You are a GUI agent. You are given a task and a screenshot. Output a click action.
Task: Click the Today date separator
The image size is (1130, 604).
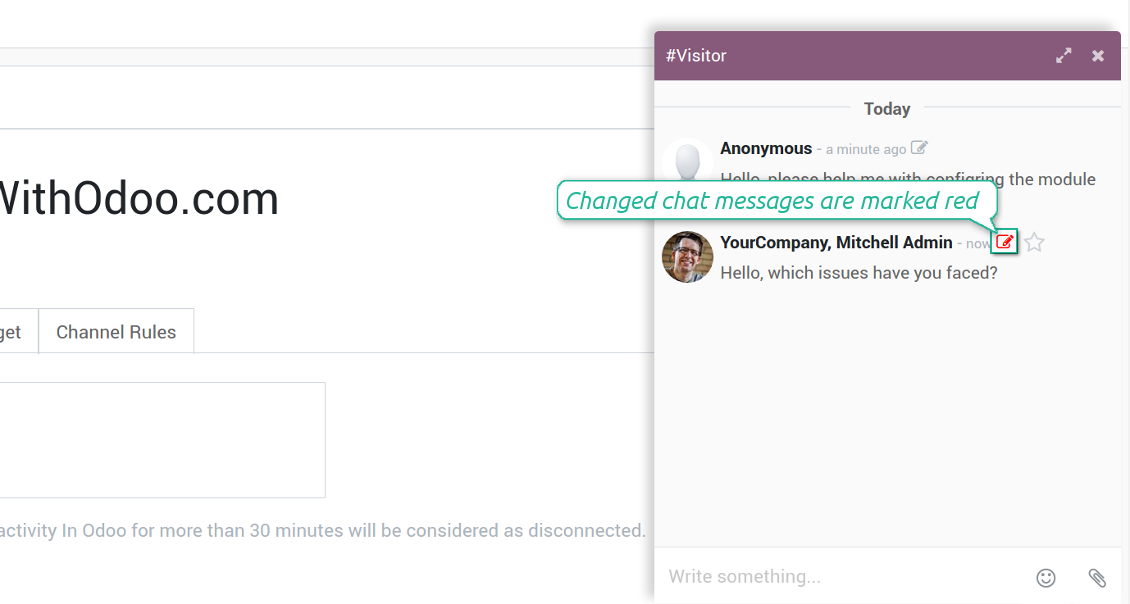click(x=887, y=109)
